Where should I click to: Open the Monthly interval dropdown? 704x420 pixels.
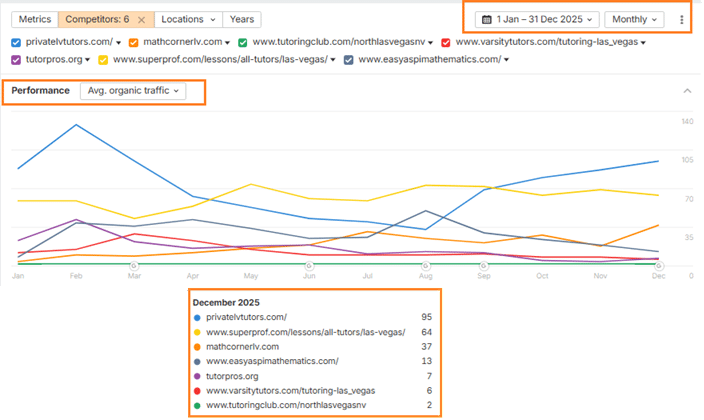tap(634, 19)
